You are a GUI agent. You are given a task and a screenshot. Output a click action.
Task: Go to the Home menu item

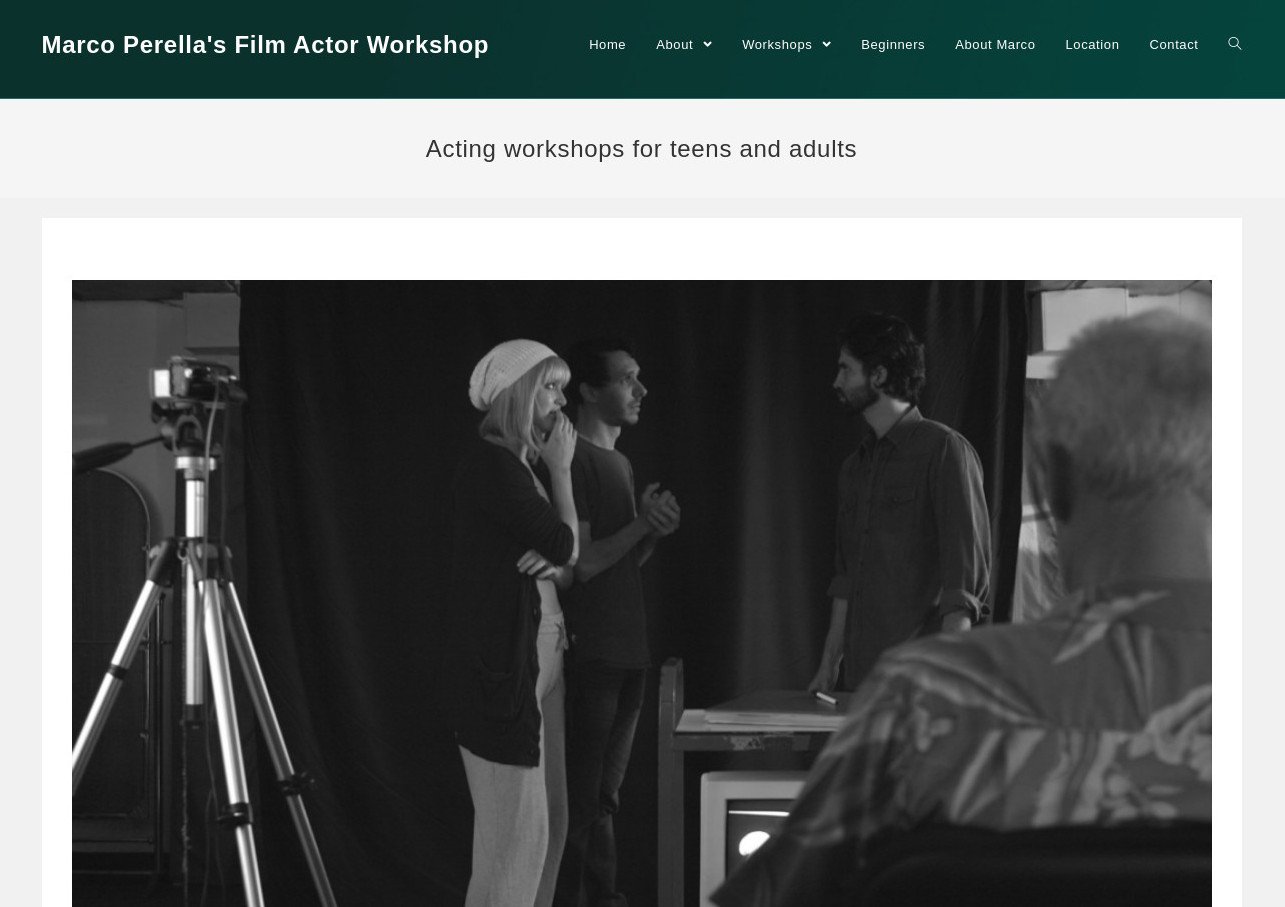[x=607, y=45]
